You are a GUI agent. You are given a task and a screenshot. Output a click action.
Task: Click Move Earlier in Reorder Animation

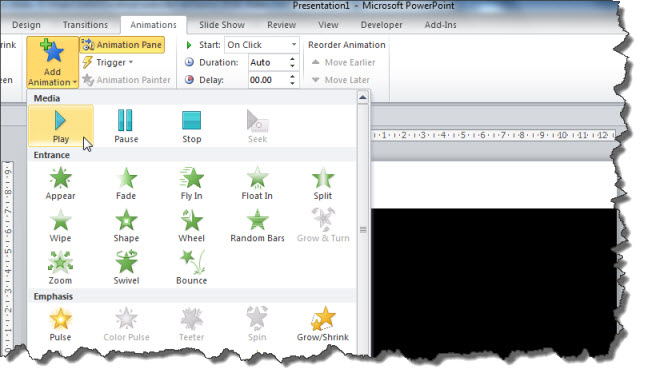[x=343, y=62]
